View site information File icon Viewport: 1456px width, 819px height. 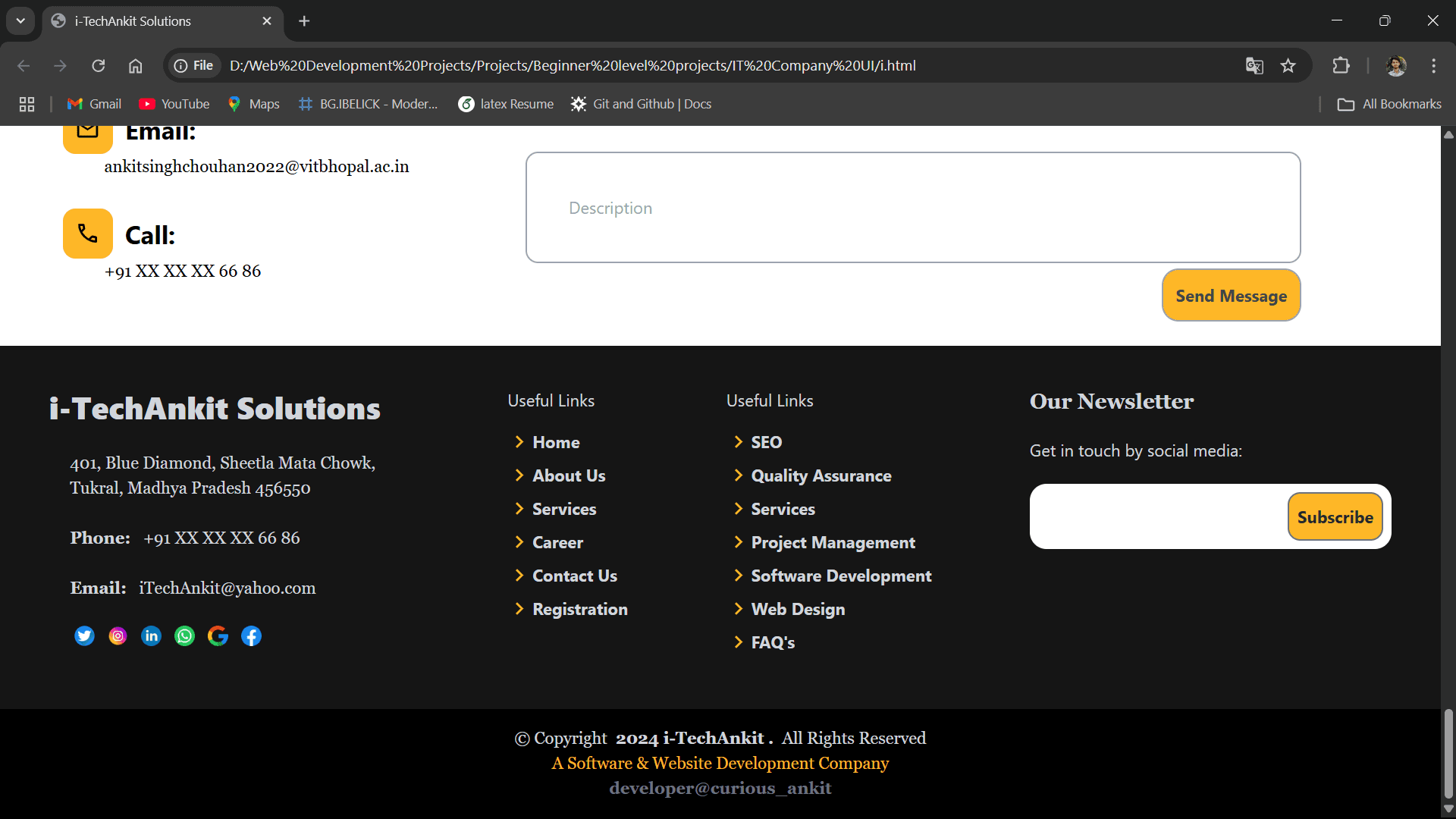193,66
